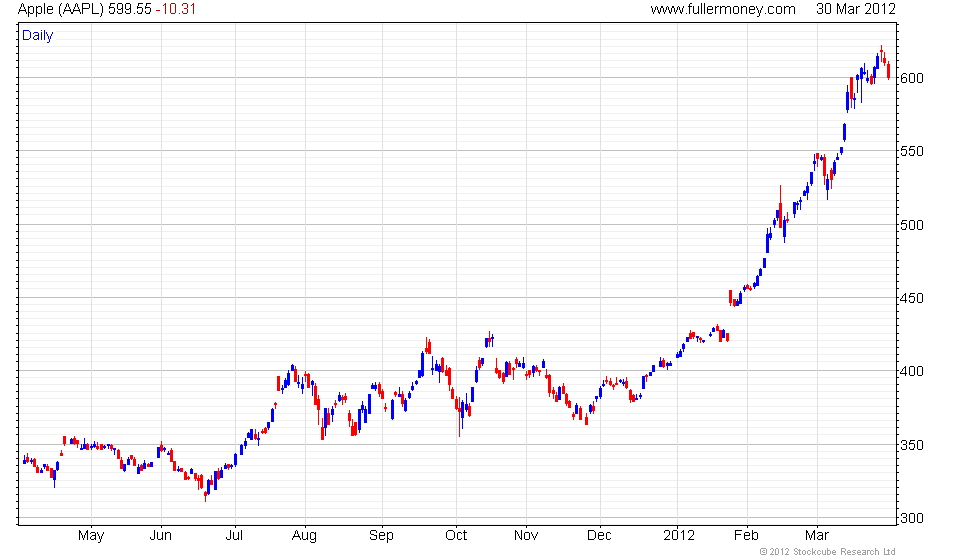Click the '30 Mar 2012' date
Image resolution: width=980 pixels, height=560 pixels.
856,9
